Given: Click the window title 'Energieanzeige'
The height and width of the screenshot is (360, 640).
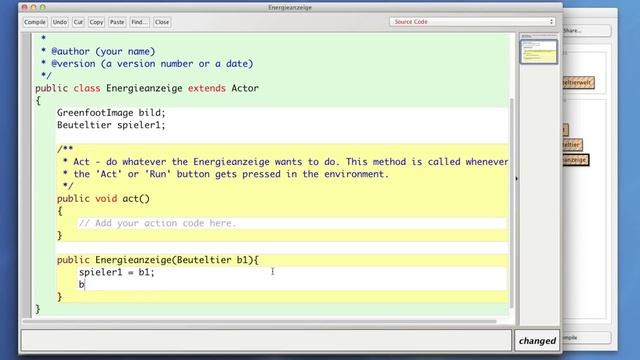Looking at the screenshot, I should [290, 7].
